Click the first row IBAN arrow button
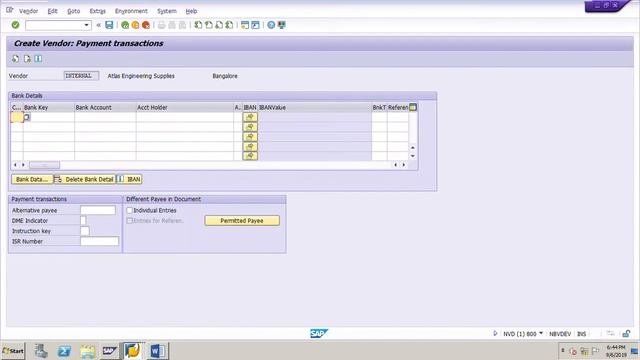The image size is (640, 360). tap(250, 117)
